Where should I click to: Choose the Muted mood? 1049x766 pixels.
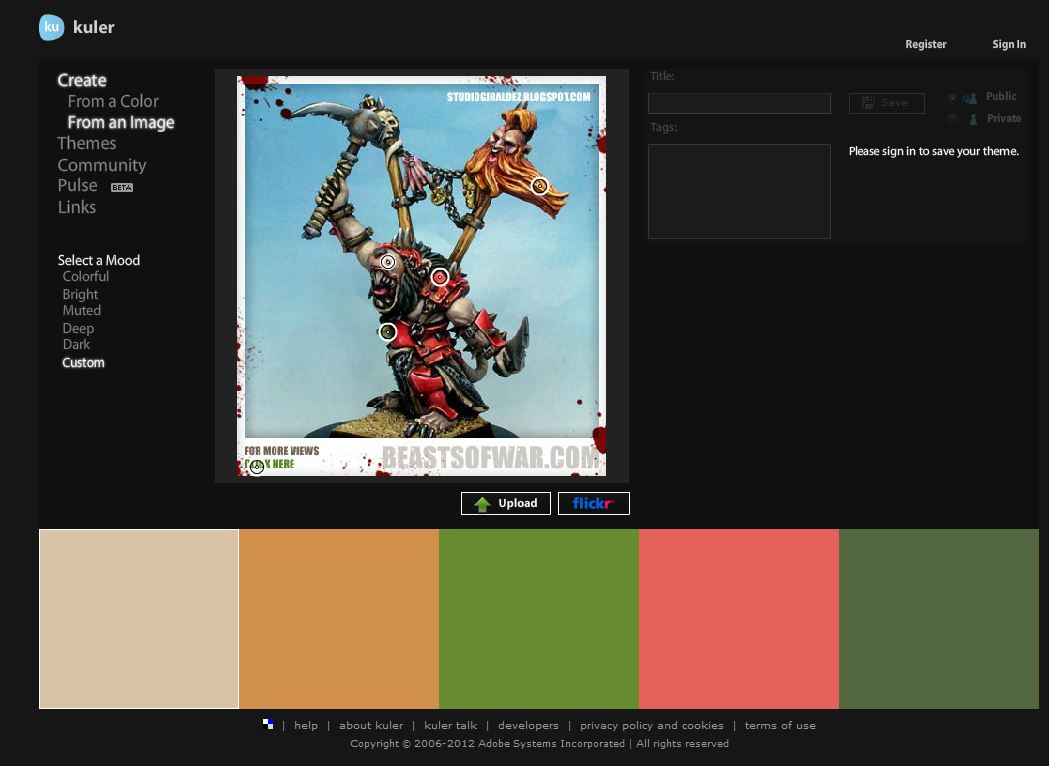pos(82,311)
